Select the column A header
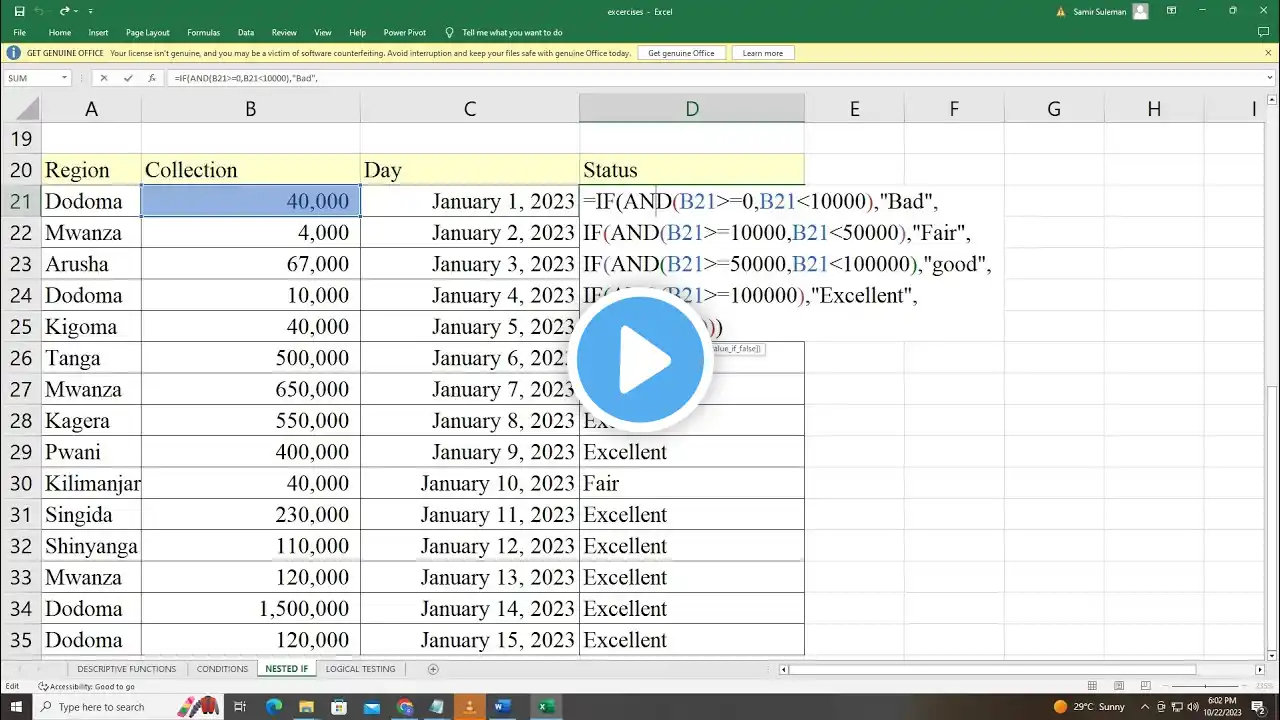Viewport: 1280px width, 720px height. (x=91, y=109)
